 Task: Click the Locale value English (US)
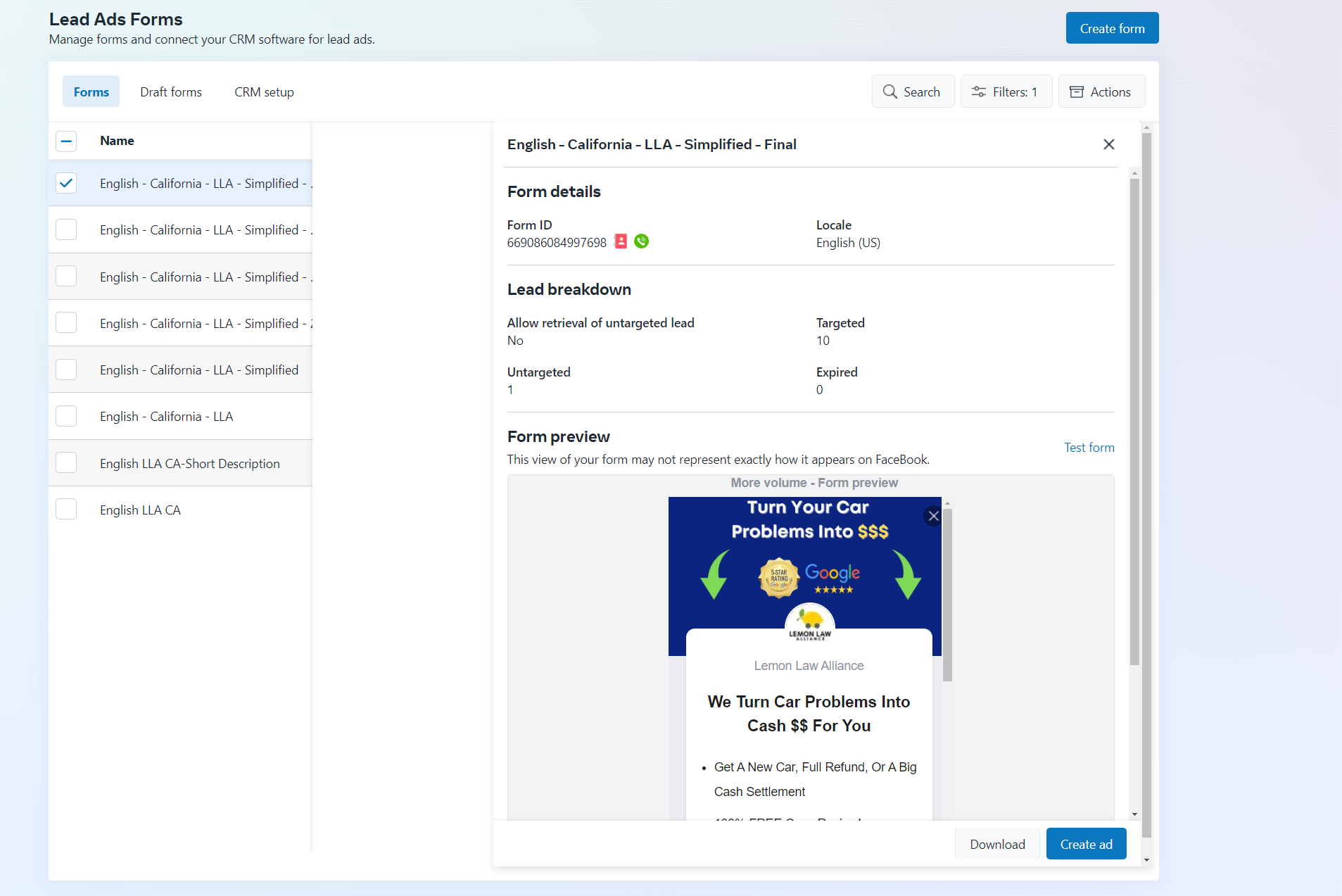(x=848, y=243)
